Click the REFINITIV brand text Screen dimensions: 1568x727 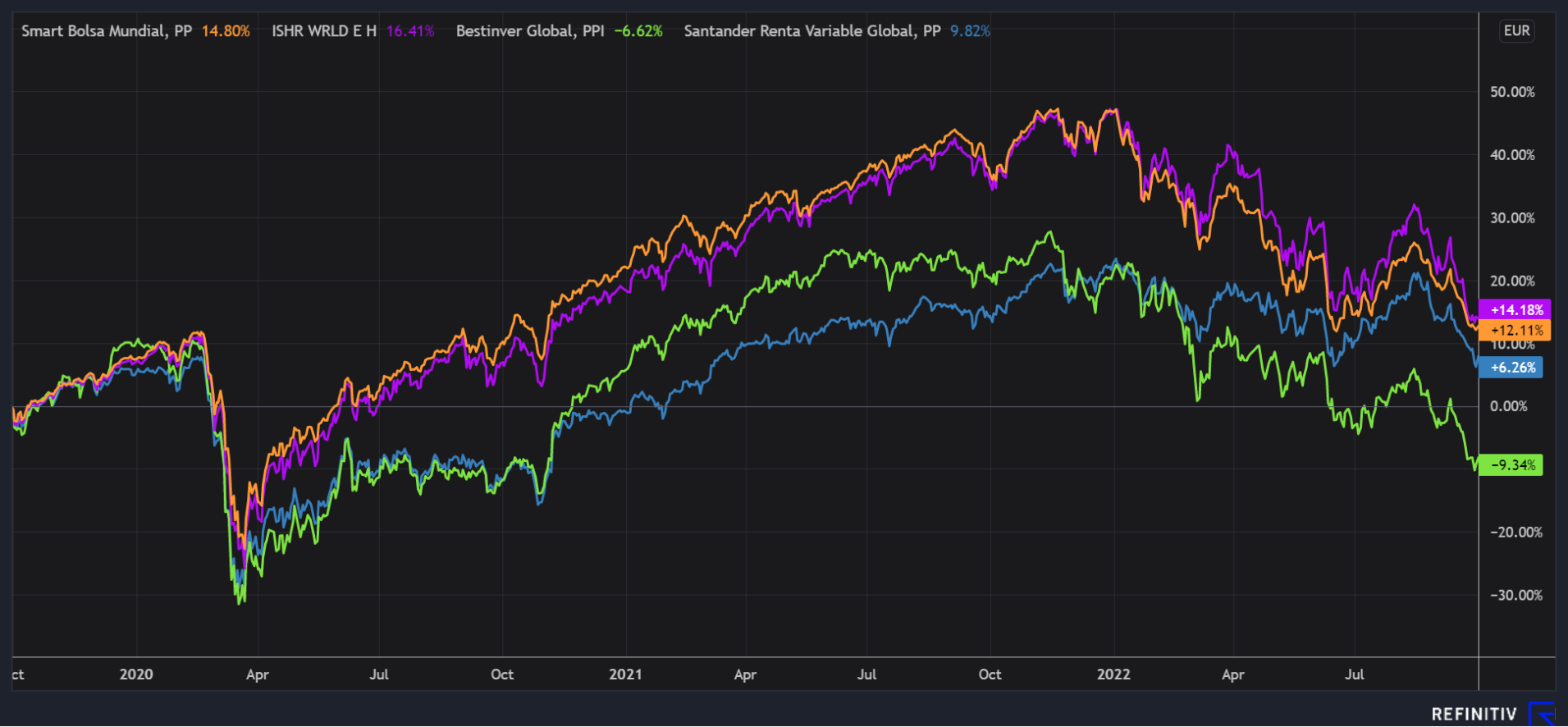pyautogui.click(x=1474, y=715)
